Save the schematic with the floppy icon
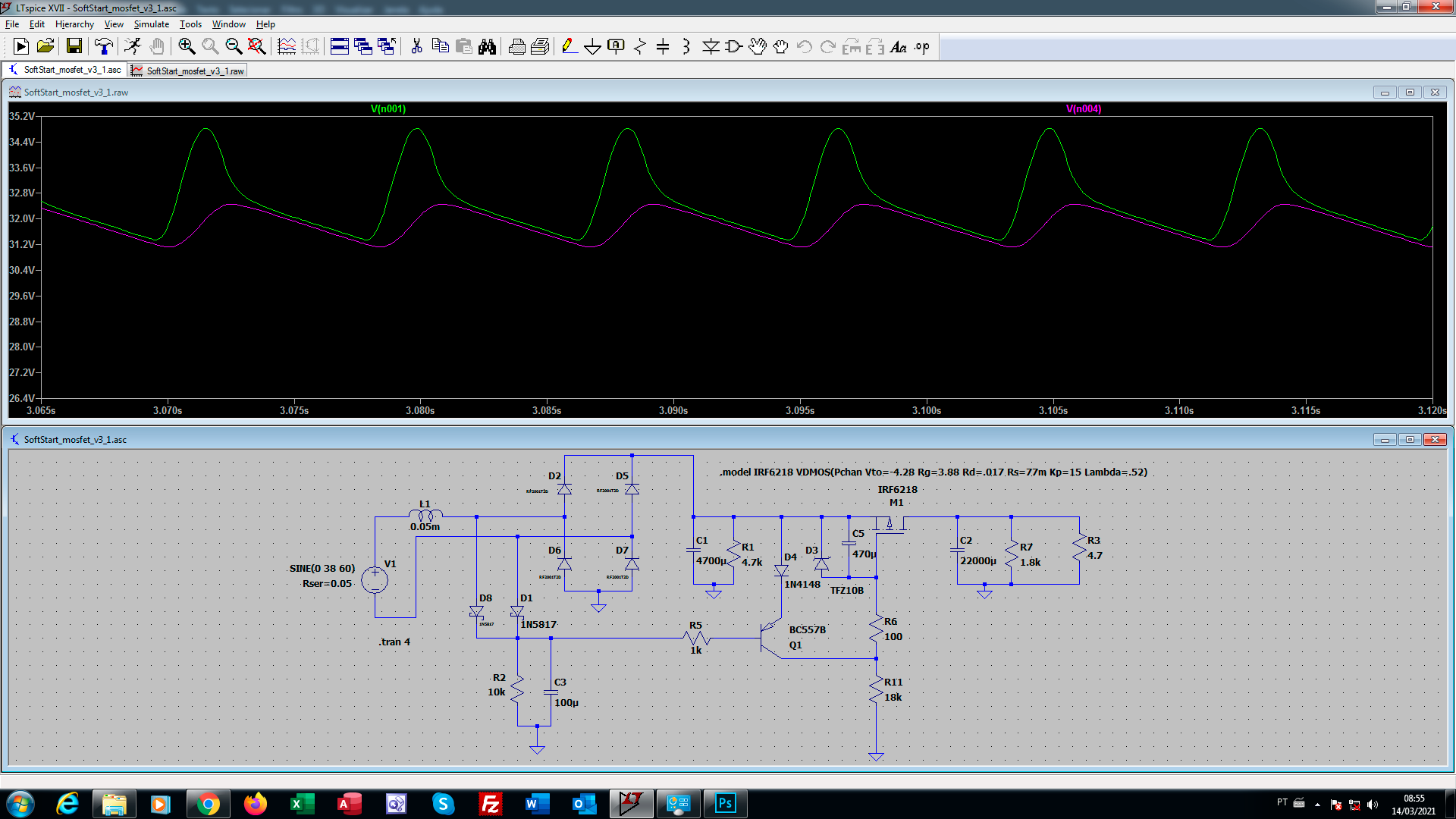Screen dimensions: 1456x819 (74, 47)
